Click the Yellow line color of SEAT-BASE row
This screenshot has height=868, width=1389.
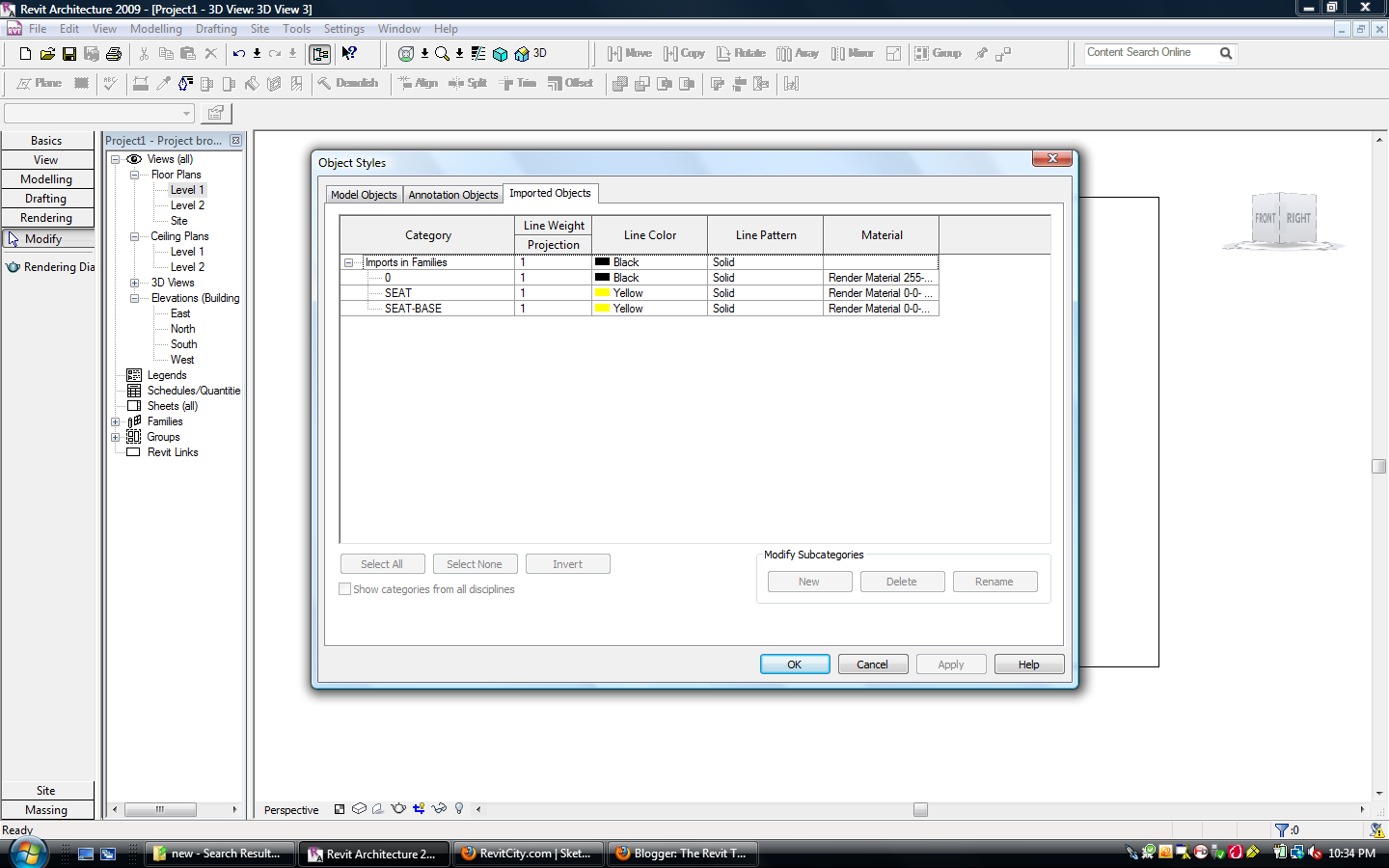coord(649,309)
